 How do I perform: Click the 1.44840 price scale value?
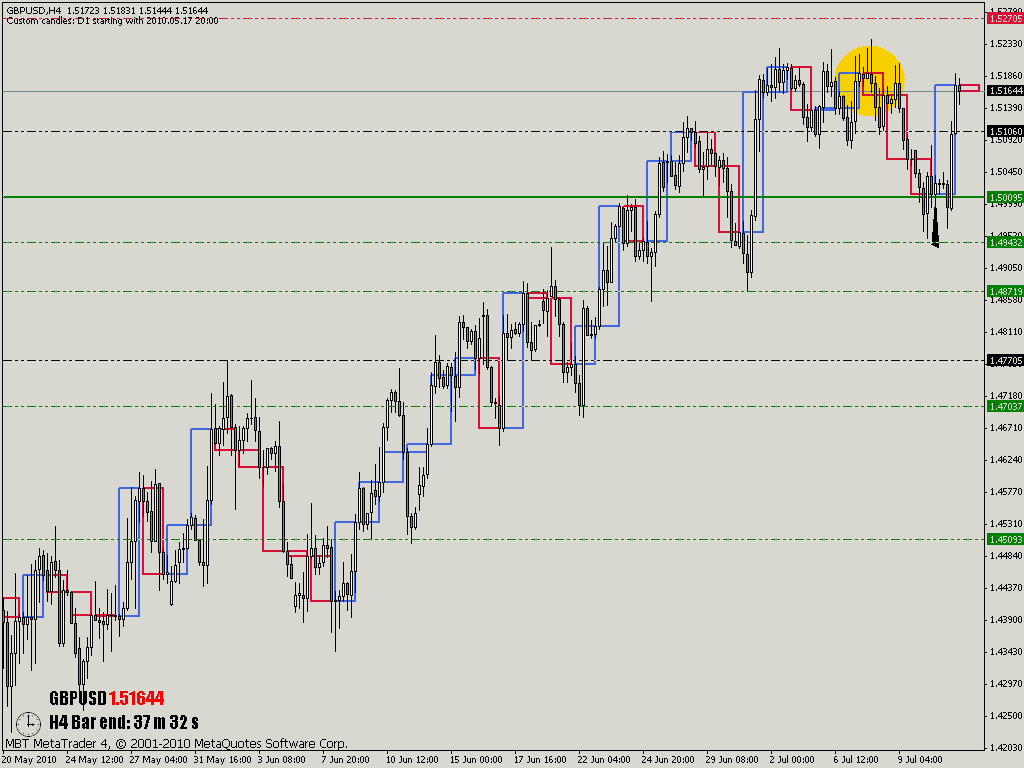pos(1006,556)
